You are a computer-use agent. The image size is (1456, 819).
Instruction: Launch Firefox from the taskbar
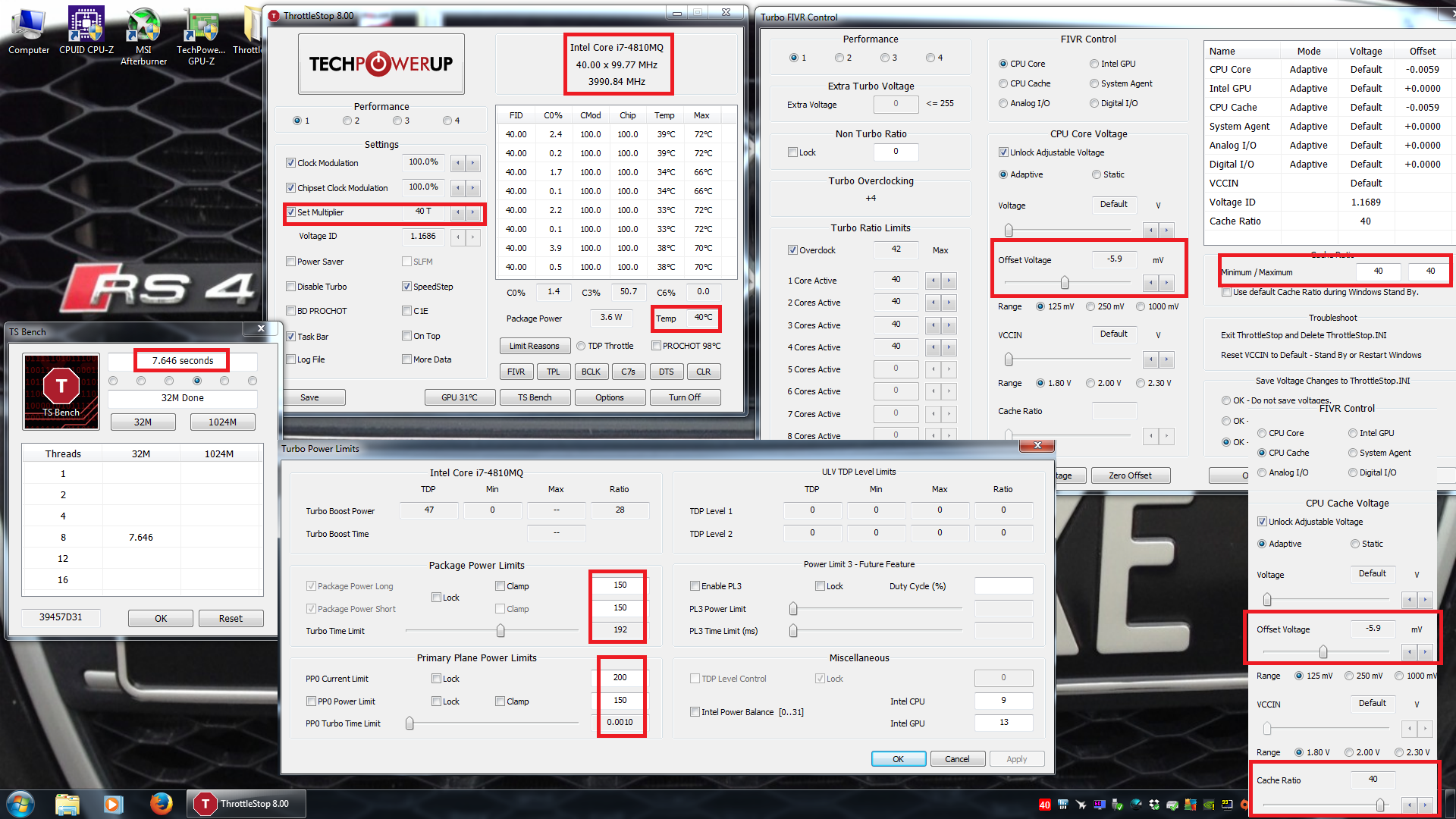click(161, 804)
